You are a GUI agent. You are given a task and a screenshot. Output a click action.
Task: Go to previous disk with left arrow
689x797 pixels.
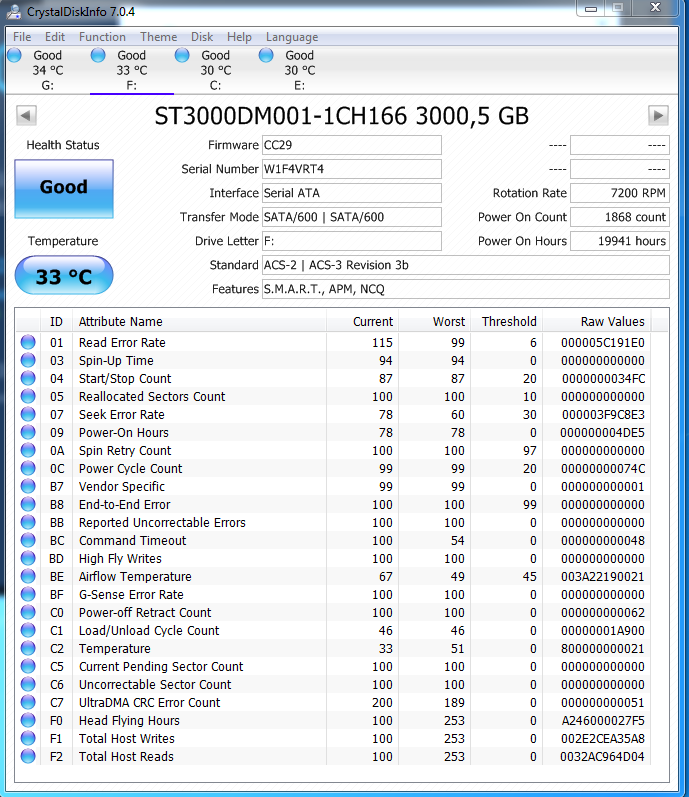coord(27,116)
